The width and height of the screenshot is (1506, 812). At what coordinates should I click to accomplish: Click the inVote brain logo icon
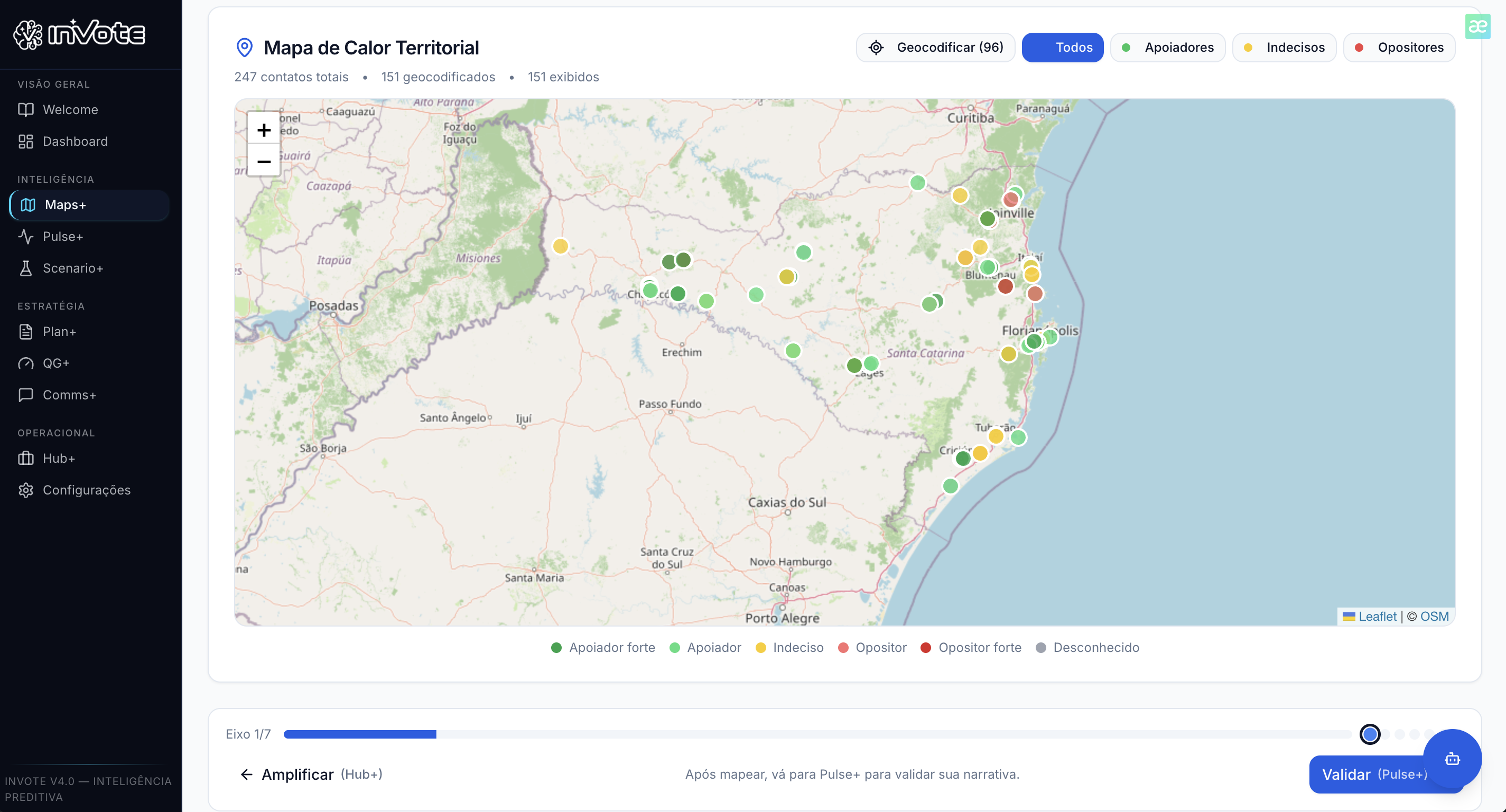28,34
